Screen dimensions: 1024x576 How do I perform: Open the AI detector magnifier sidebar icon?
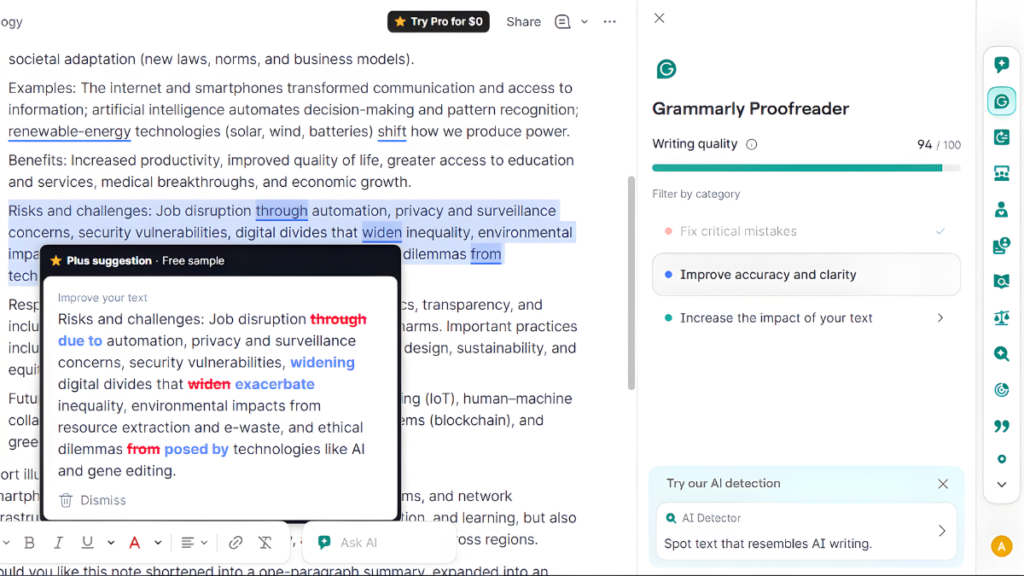pyautogui.click(x=1001, y=354)
